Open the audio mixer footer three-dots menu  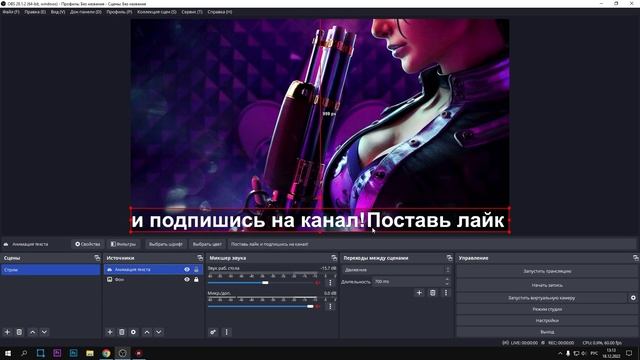click(x=227, y=332)
